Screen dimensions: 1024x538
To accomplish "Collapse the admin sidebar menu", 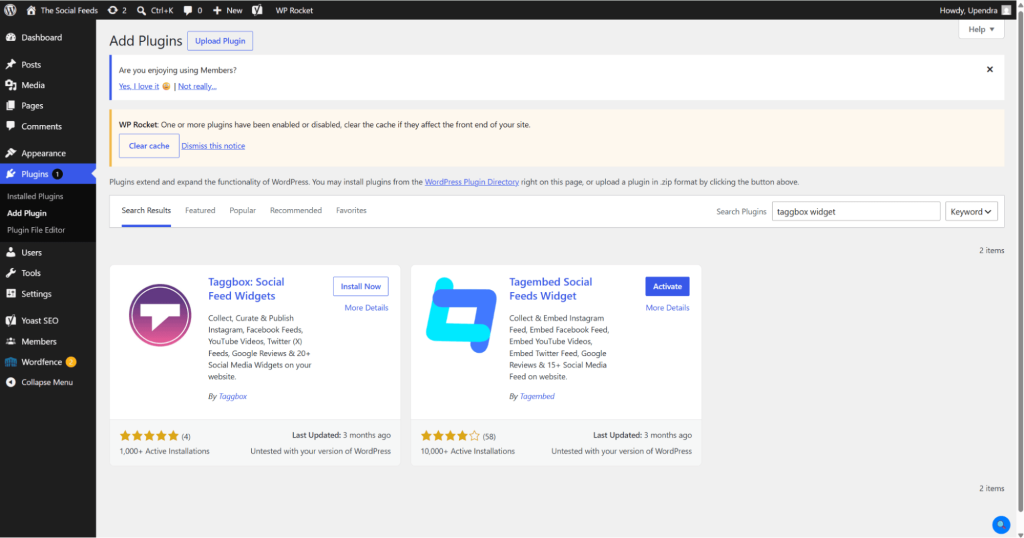I will pos(48,382).
